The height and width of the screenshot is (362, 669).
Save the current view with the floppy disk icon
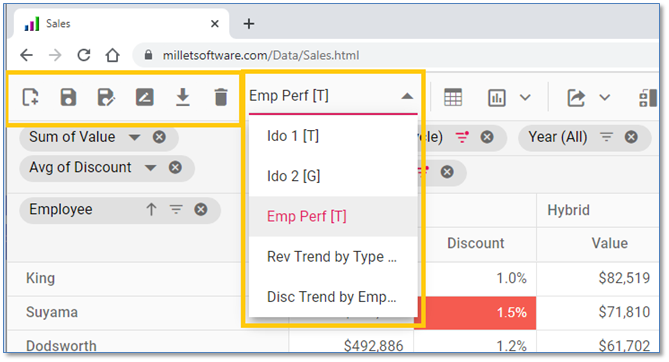68,97
